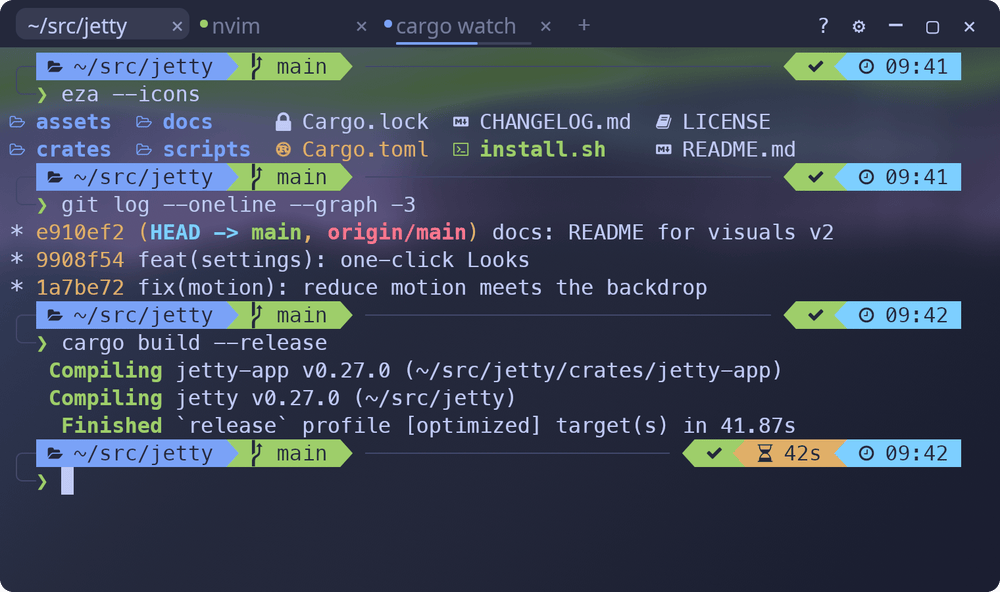The image size is (1000, 592).
Task: Click the prompt chevron before cargo build
Action: (42, 344)
